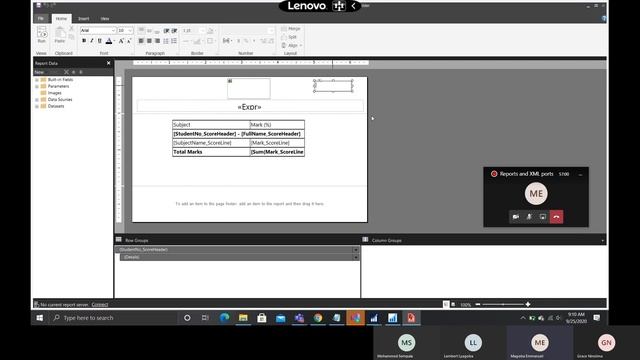Click the share screen icon in Teams call
The image size is (640, 360).
542,217
